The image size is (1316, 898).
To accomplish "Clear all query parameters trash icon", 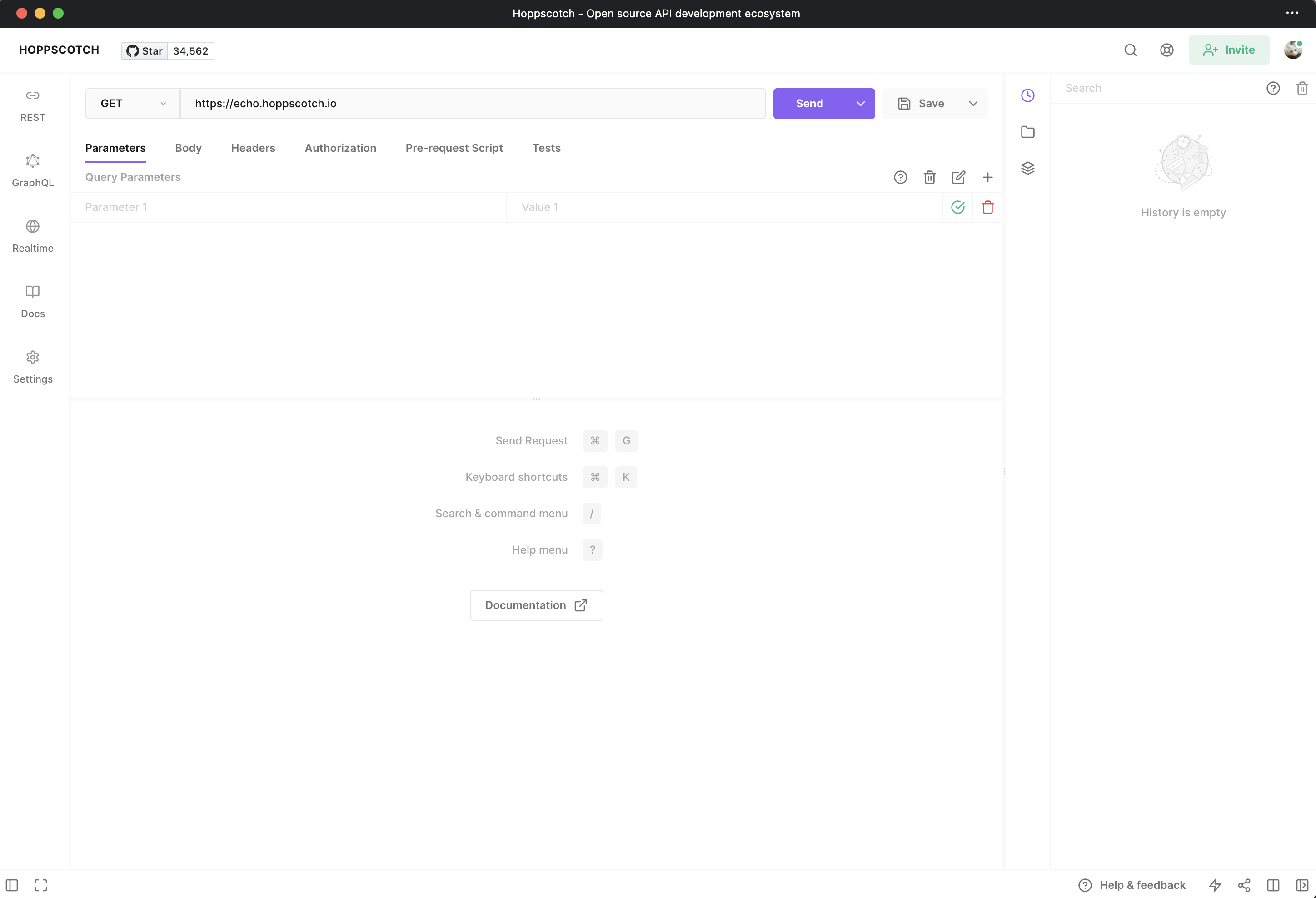I will tap(929, 177).
